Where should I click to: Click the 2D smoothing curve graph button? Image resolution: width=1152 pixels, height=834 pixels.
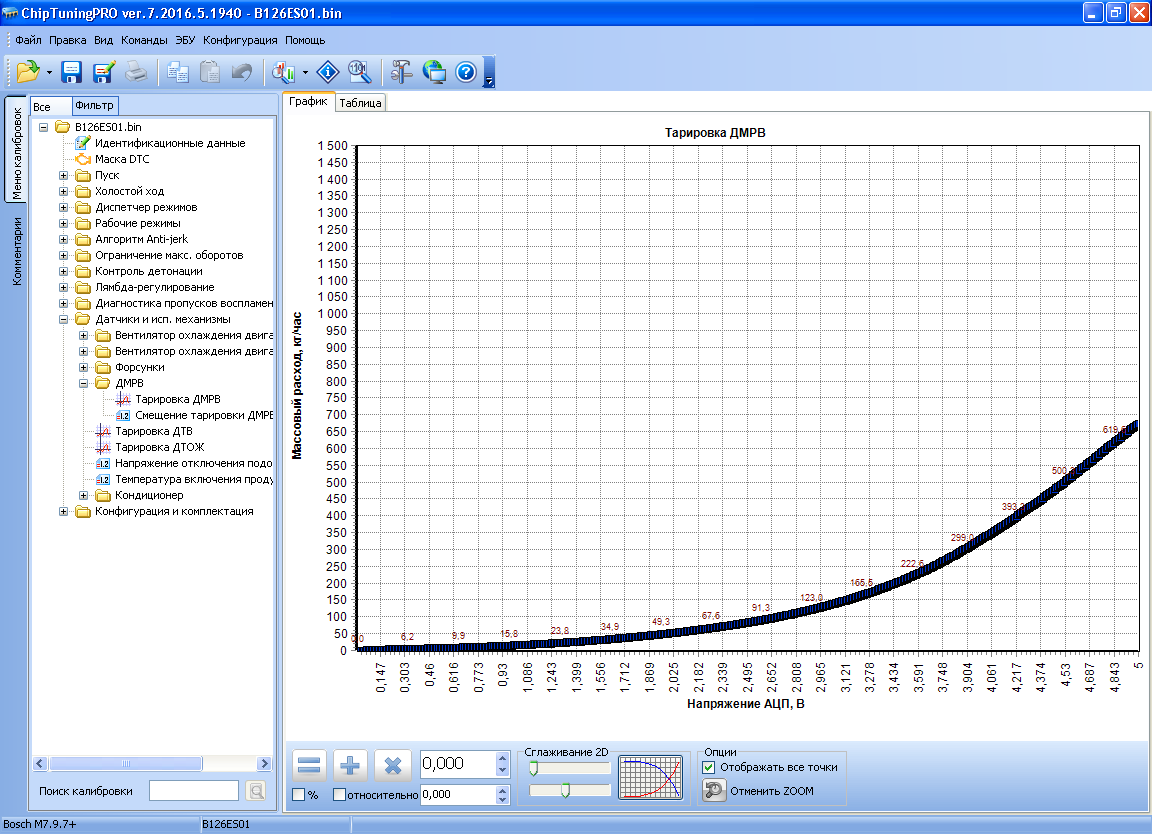click(649, 777)
